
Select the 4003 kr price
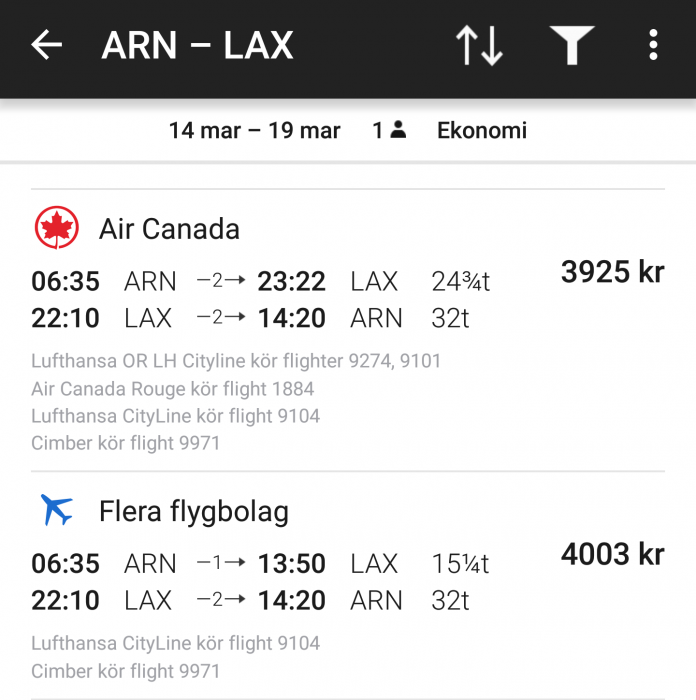point(612,554)
